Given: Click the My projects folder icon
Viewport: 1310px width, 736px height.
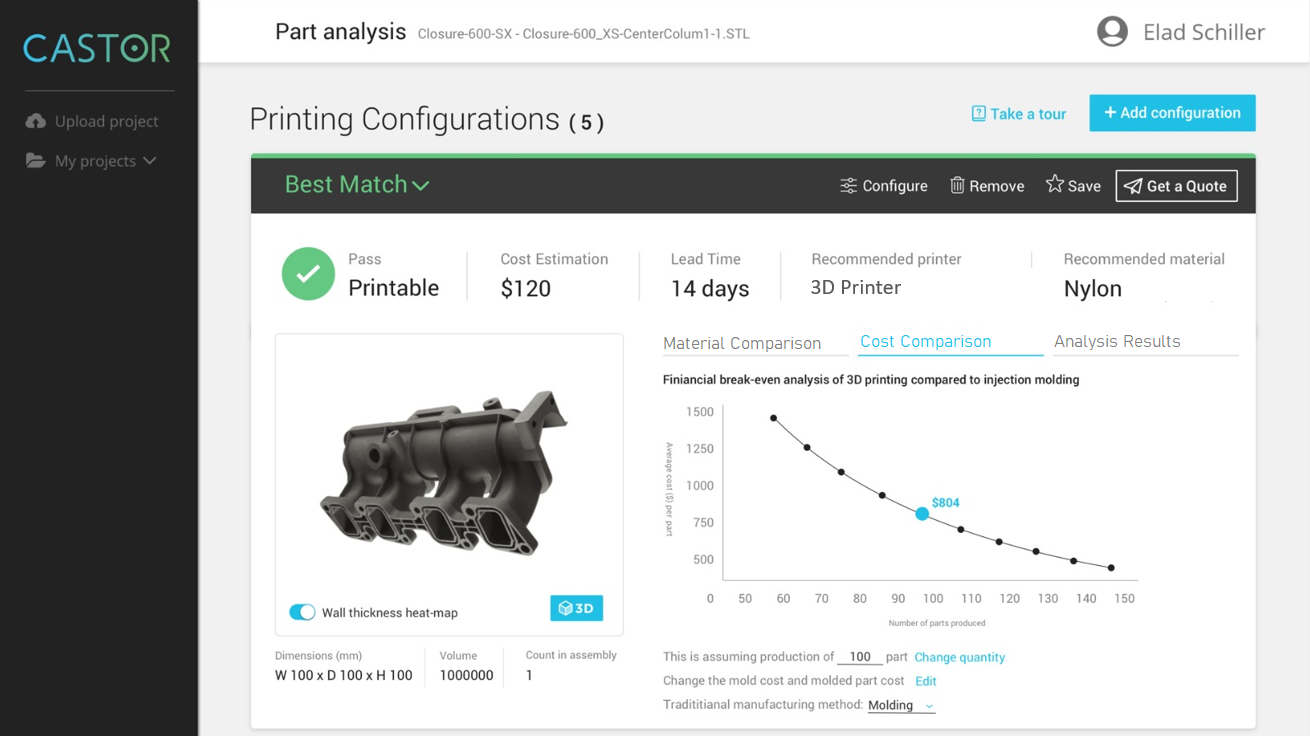Looking at the screenshot, I should click(x=36, y=161).
